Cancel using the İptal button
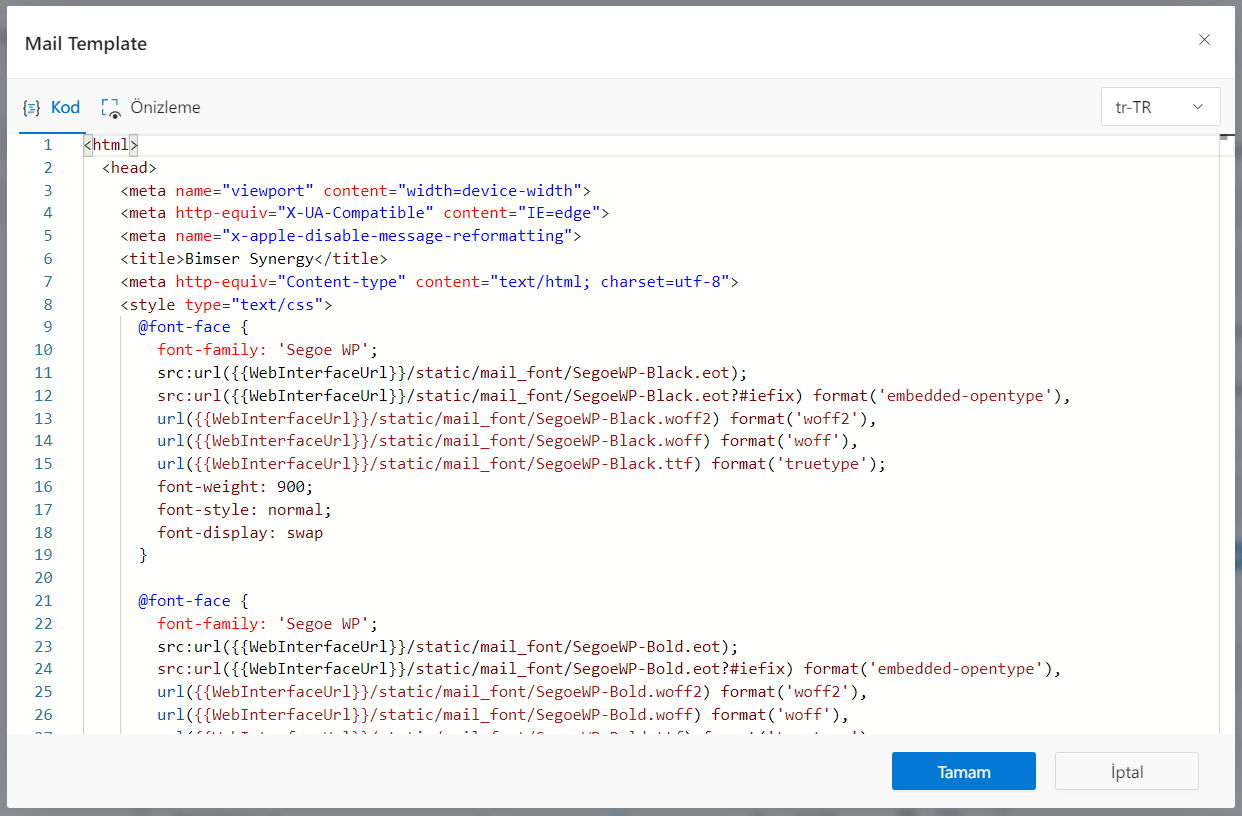 click(1126, 772)
